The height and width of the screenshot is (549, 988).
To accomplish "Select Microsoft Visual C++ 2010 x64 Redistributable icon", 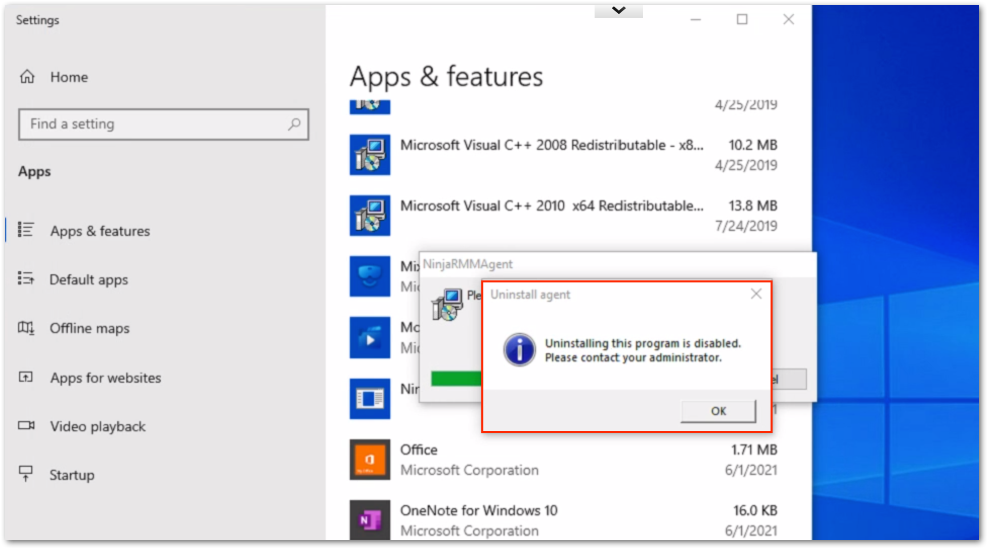I will point(369,215).
